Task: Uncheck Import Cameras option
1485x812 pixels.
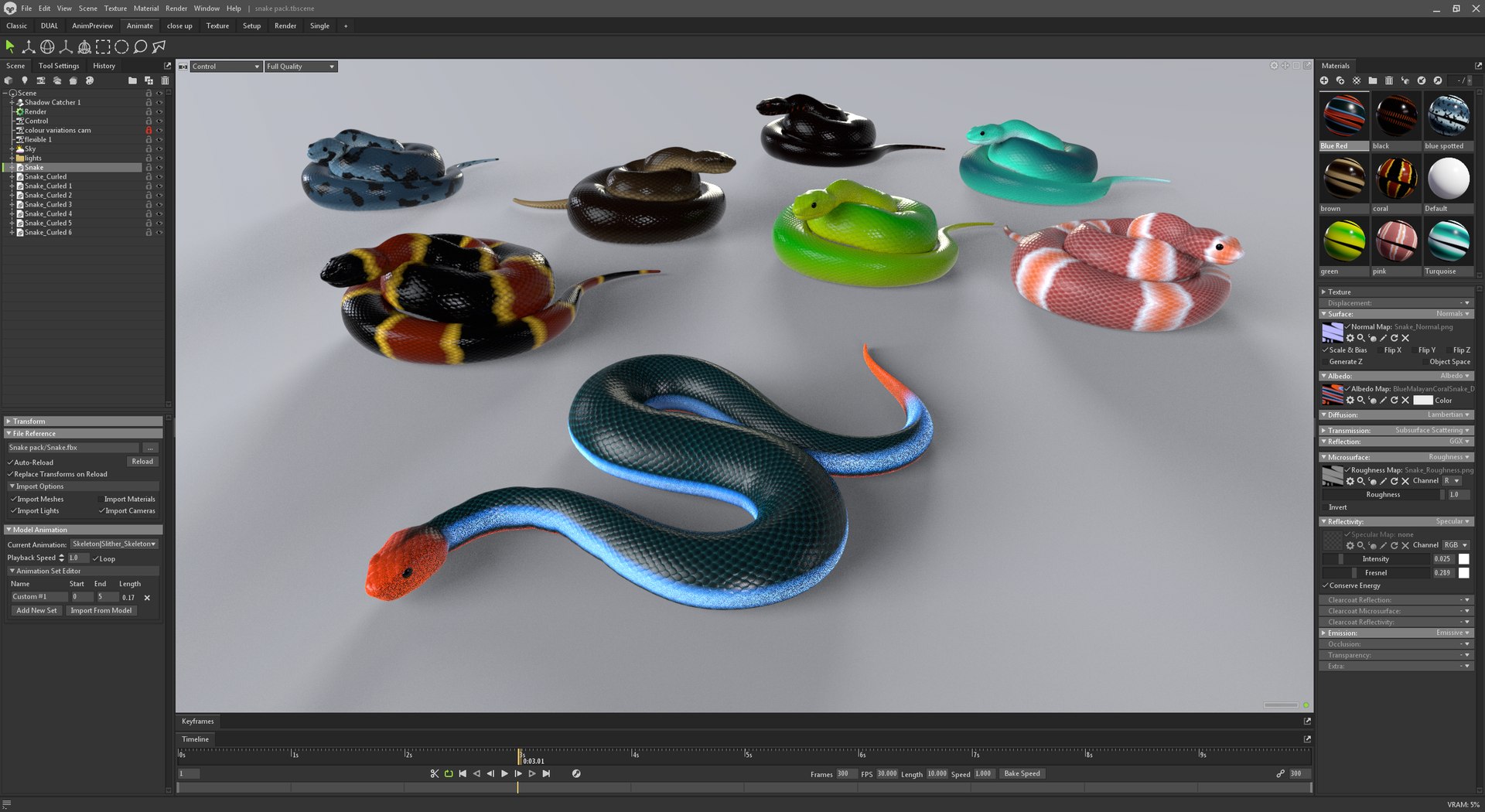Action: tap(101, 511)
